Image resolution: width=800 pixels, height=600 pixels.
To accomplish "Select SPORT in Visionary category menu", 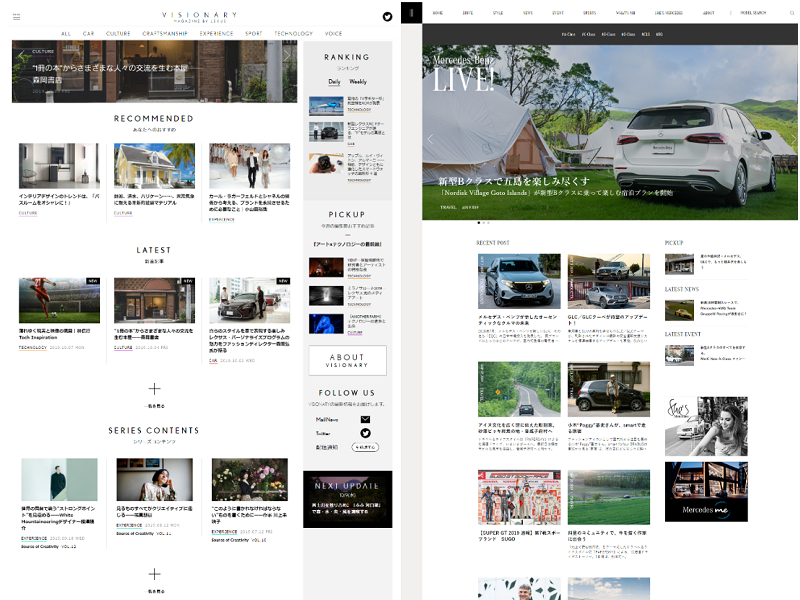I will click(254, 34).
